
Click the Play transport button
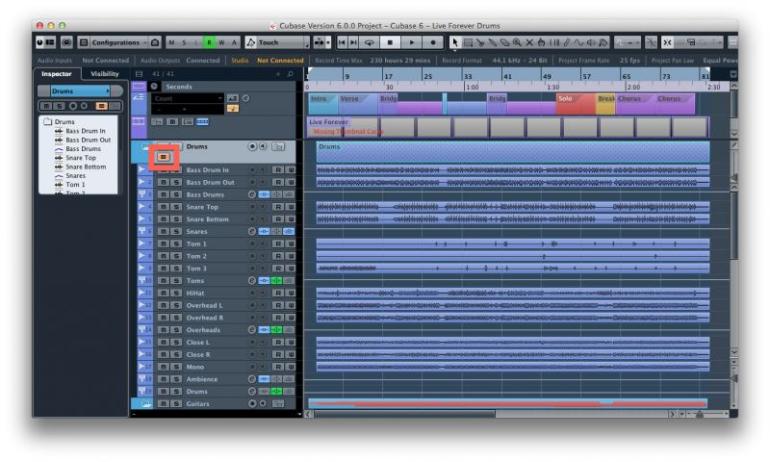click(x=412, y=43)
